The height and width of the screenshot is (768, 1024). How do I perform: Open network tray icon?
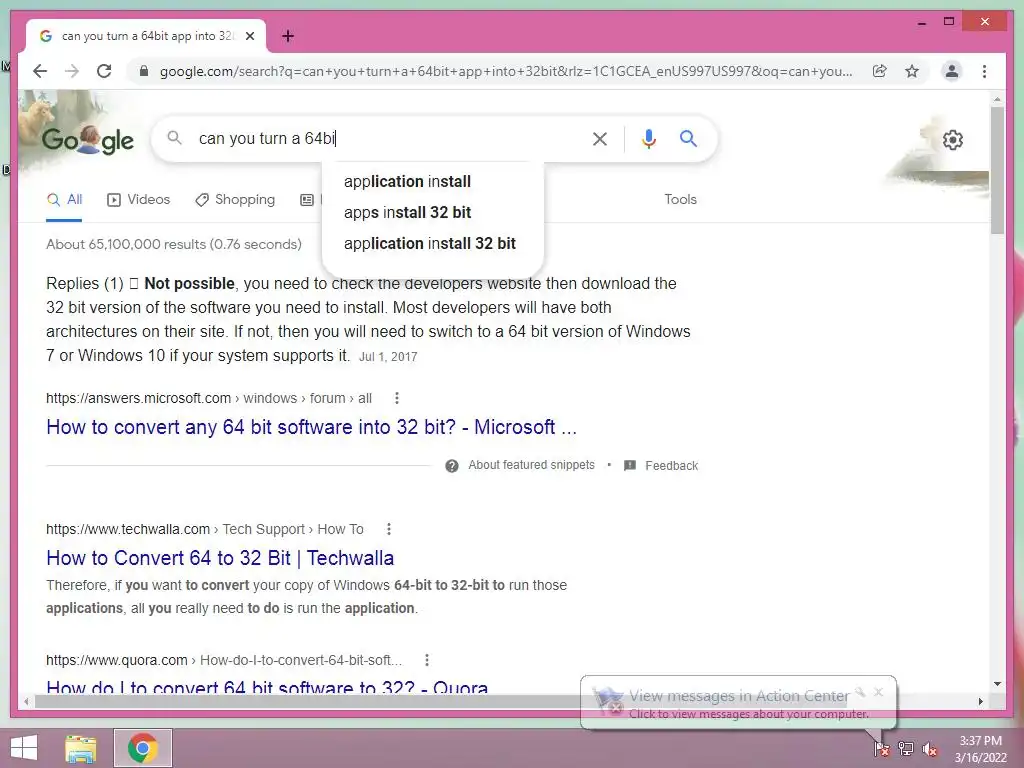coord(906,748)
